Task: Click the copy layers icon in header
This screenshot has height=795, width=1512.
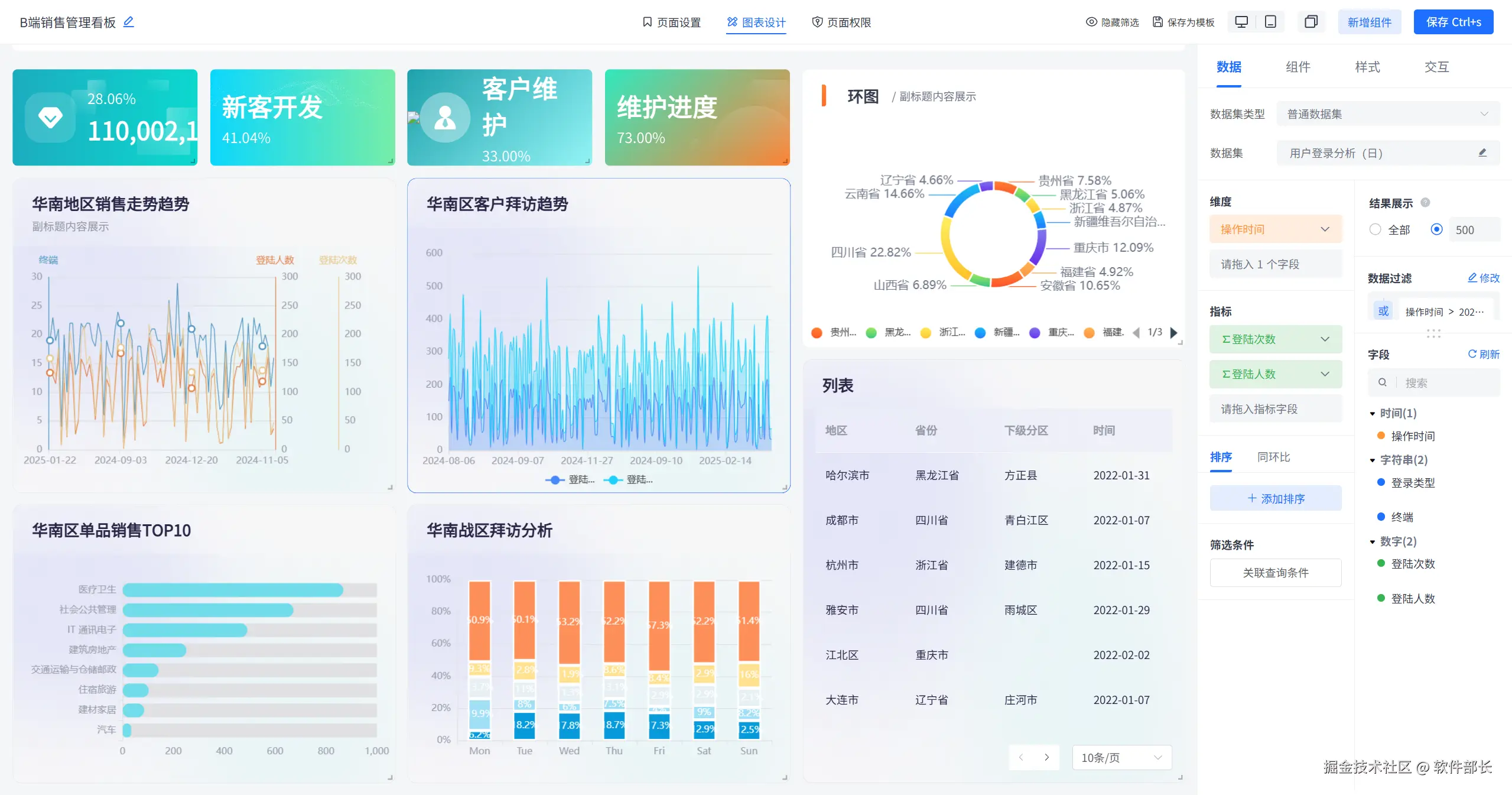Action: point(1311,22)
